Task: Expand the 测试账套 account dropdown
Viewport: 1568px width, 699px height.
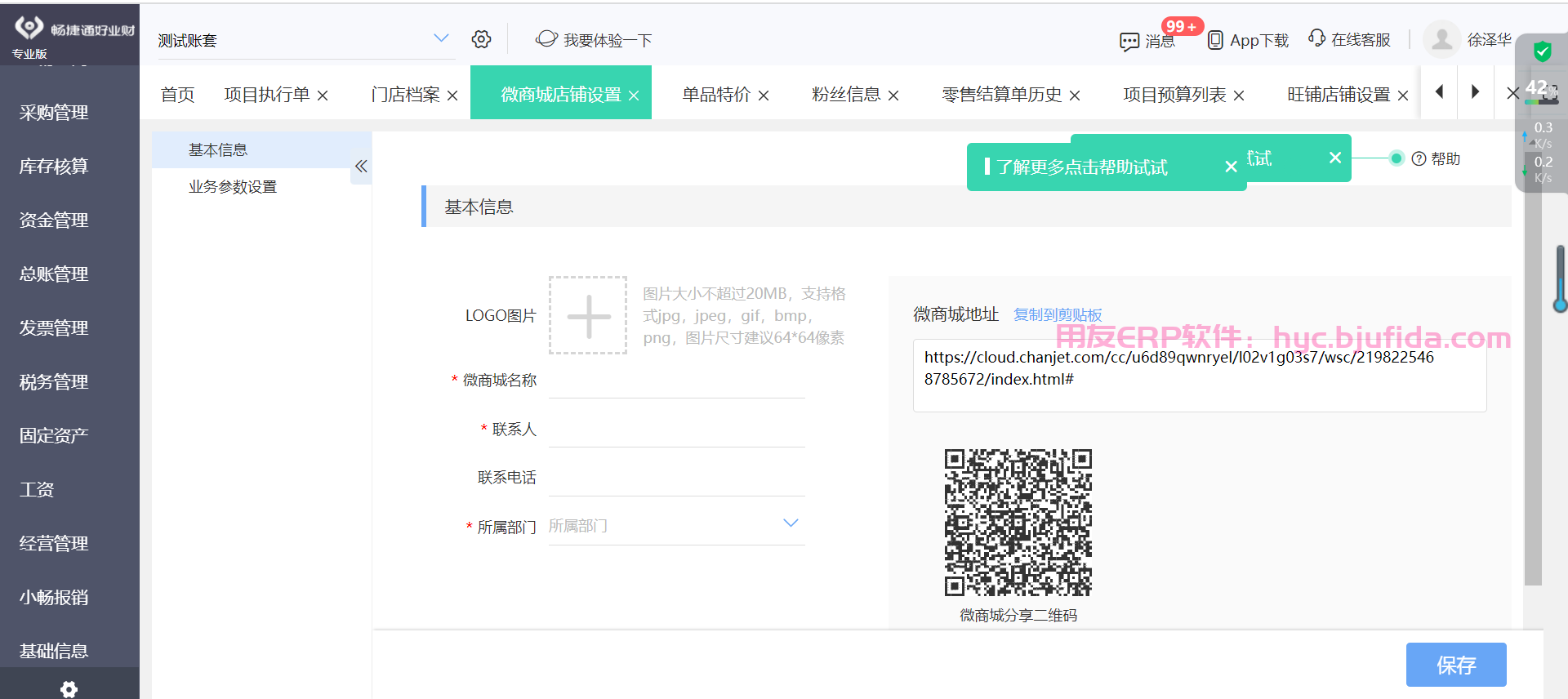Action: pyautogui.click(x=441, y=38)
